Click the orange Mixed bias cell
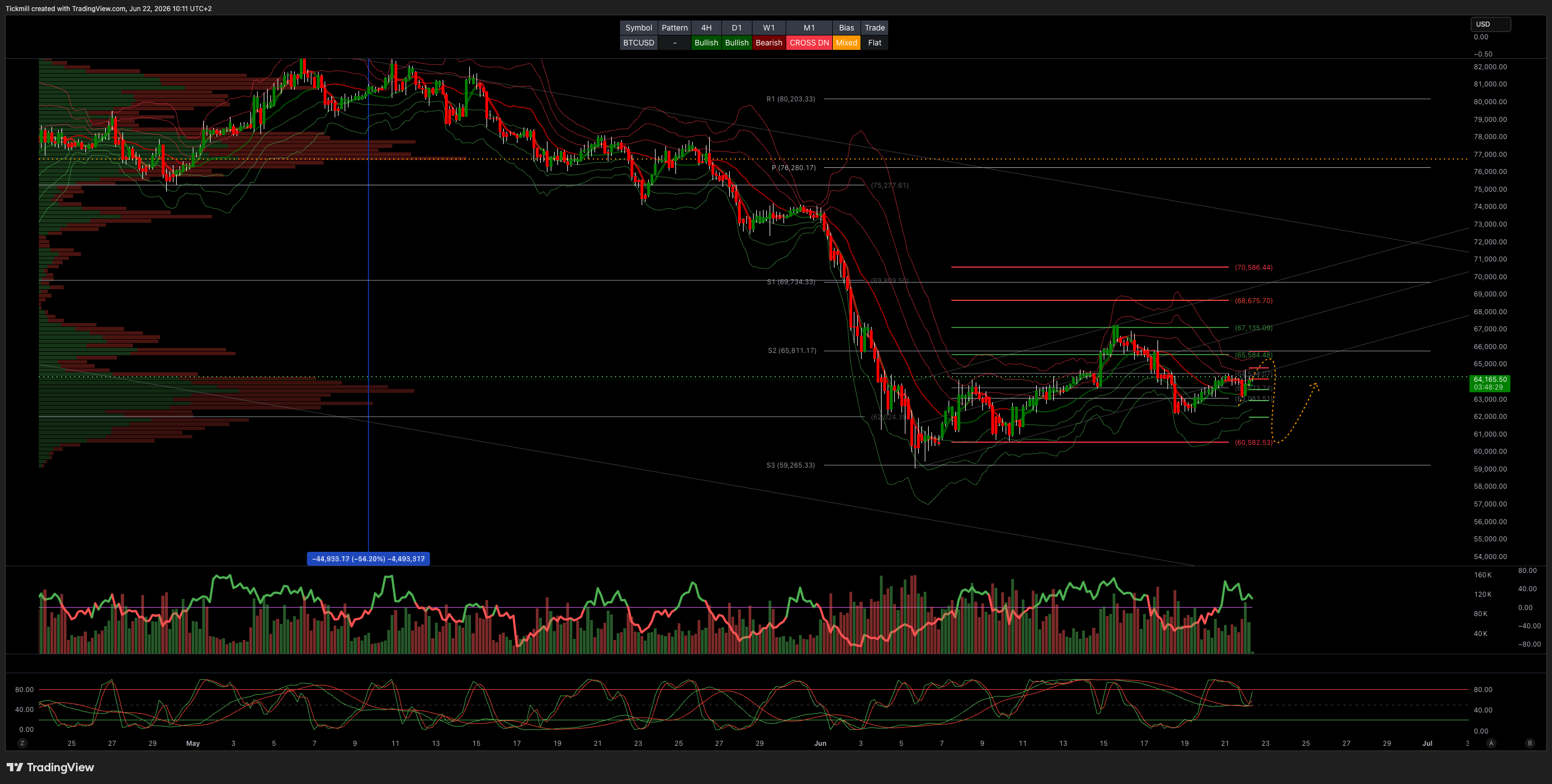Screen dimensions: 1552x784 click(x=846, y=43)
